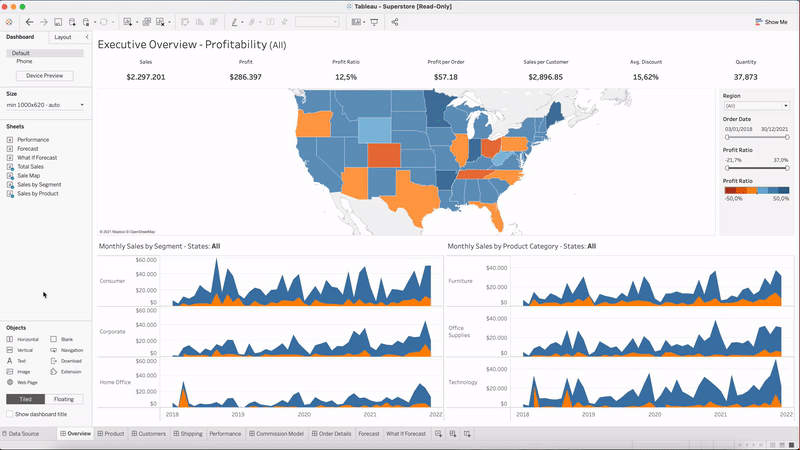Click the Share workbook icon
This screenshot has height=450, width=800.
(x=394, y=22)
